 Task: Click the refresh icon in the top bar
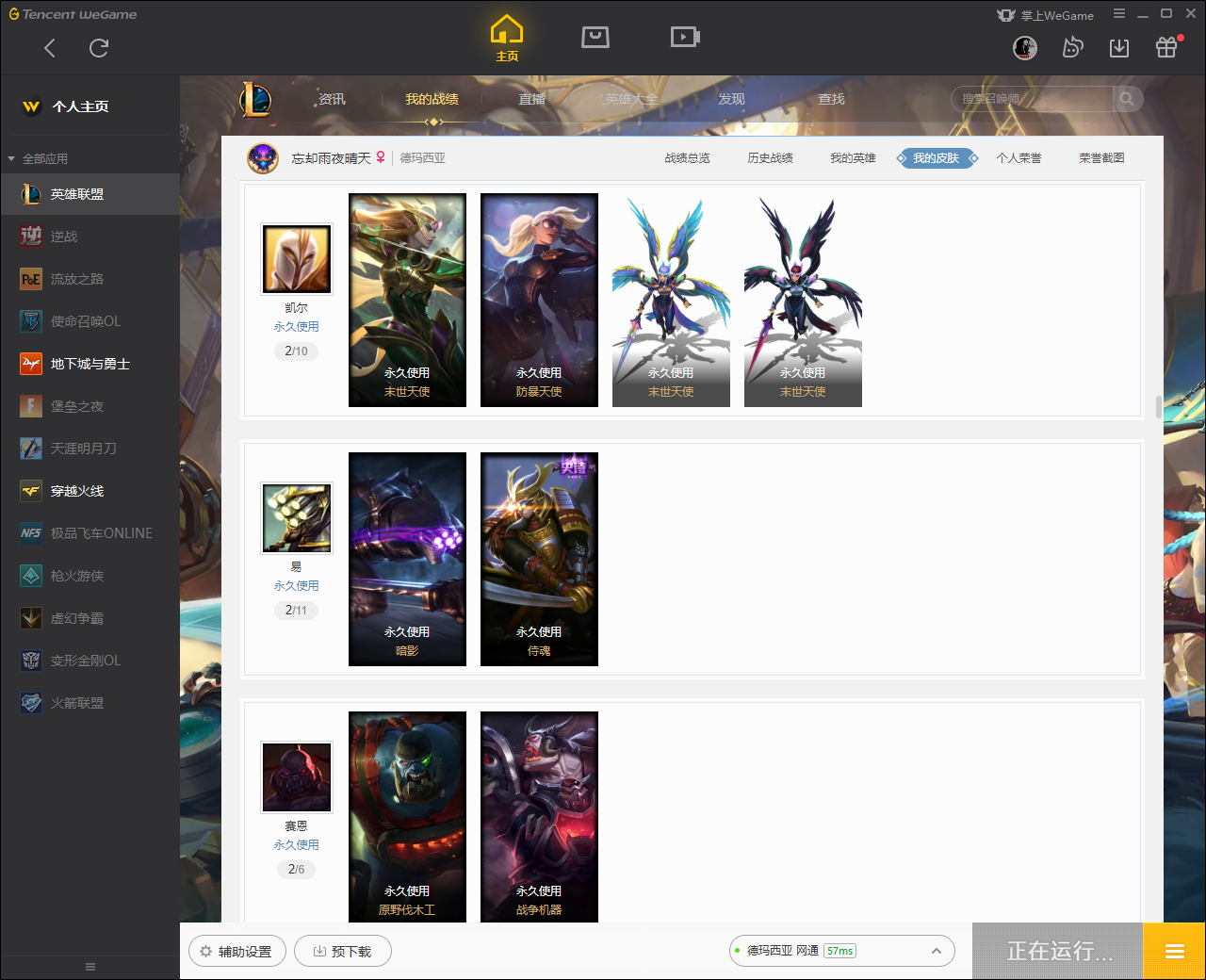point(99,48)
